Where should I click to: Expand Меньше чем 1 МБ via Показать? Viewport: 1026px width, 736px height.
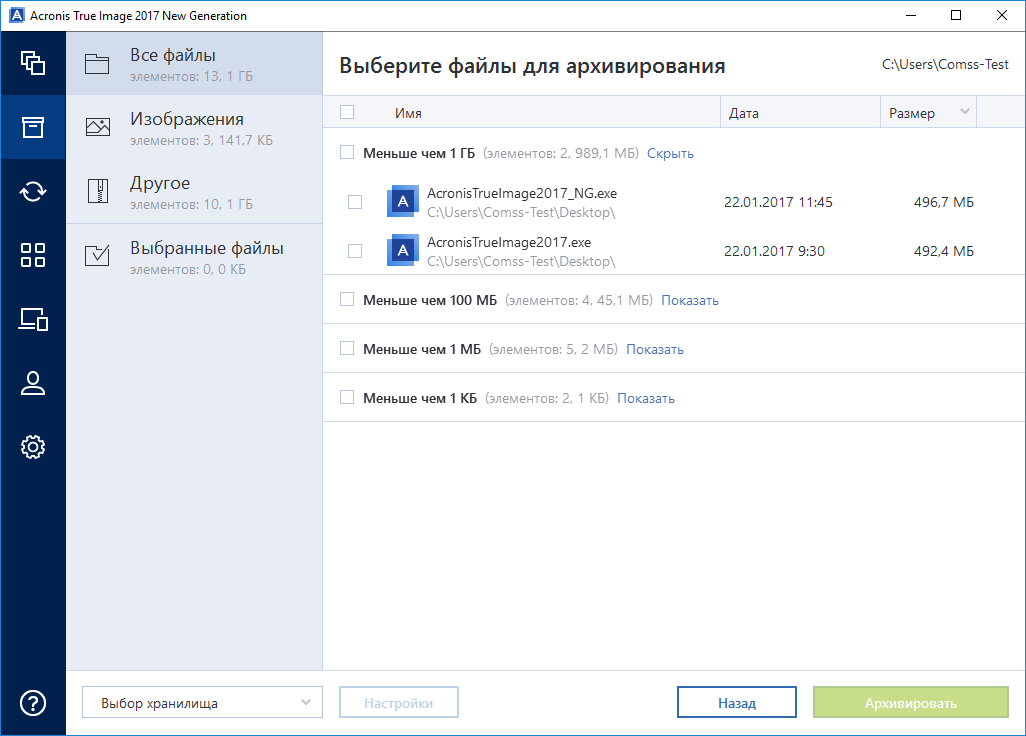[654, 349]
